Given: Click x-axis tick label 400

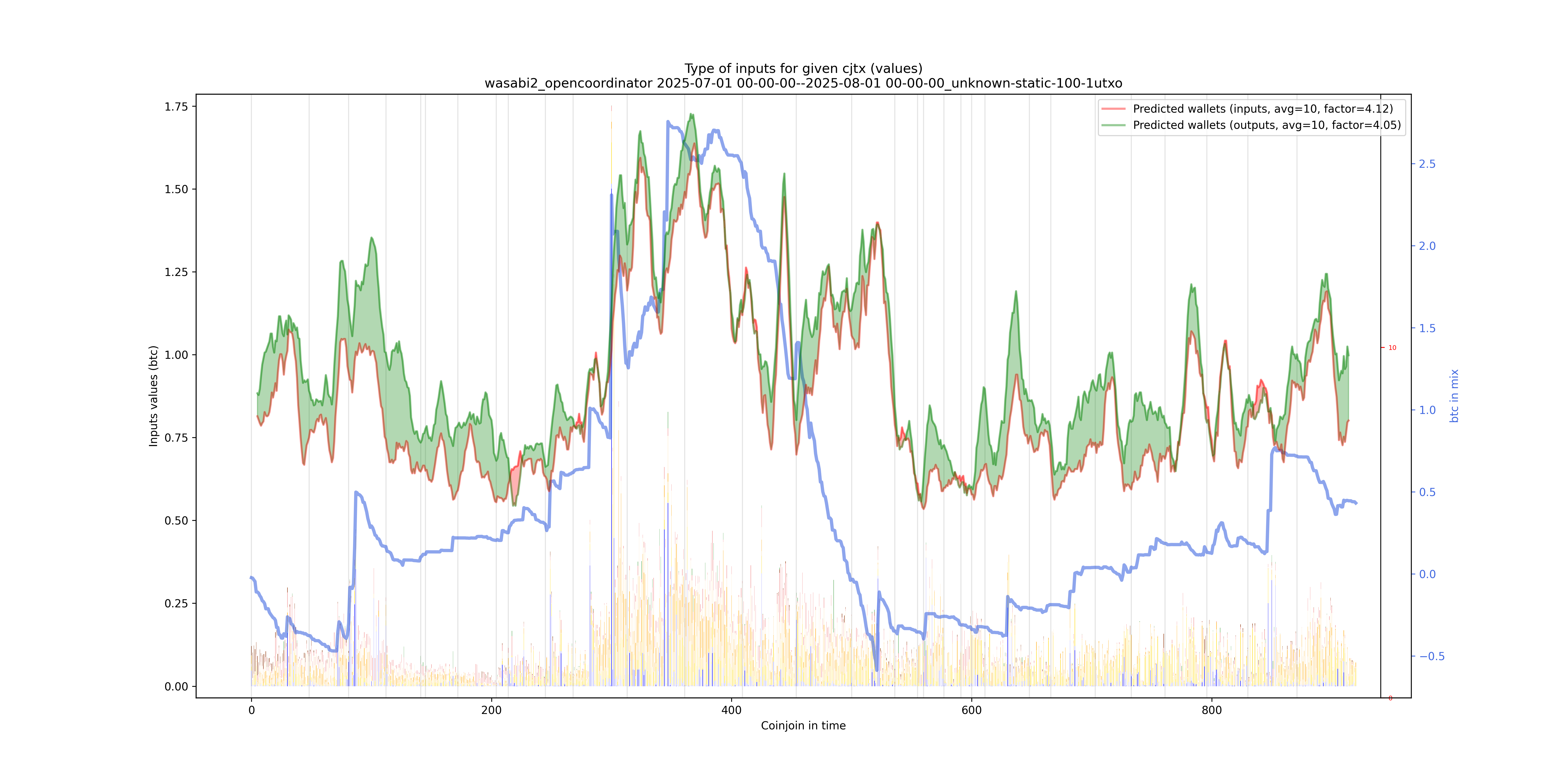Looking at the screenshot, I should tap(732, 710).
